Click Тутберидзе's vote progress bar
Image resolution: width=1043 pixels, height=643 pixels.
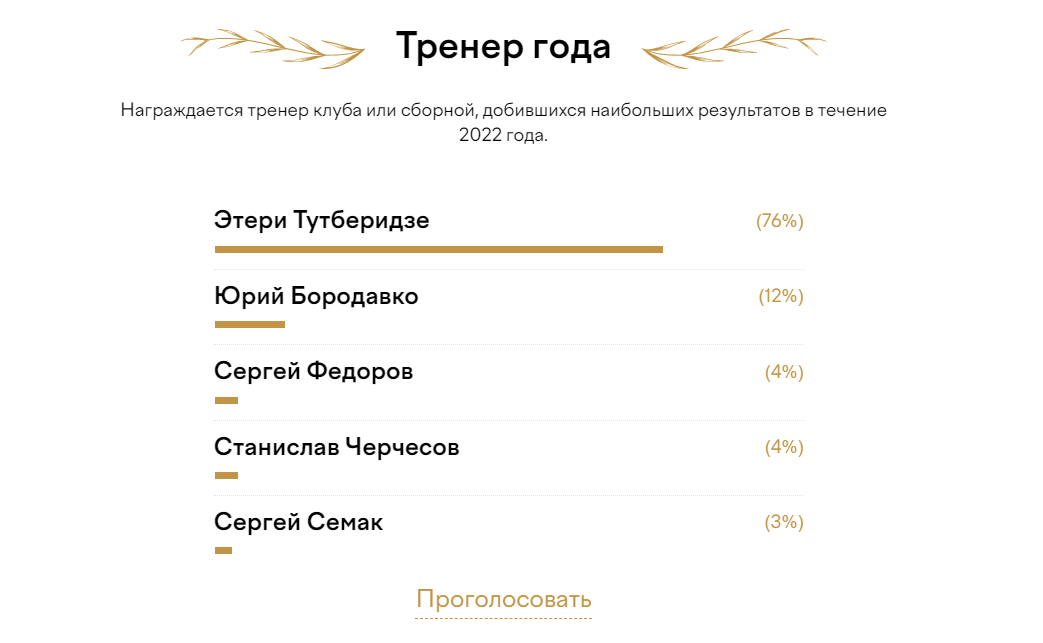point(438,249)
